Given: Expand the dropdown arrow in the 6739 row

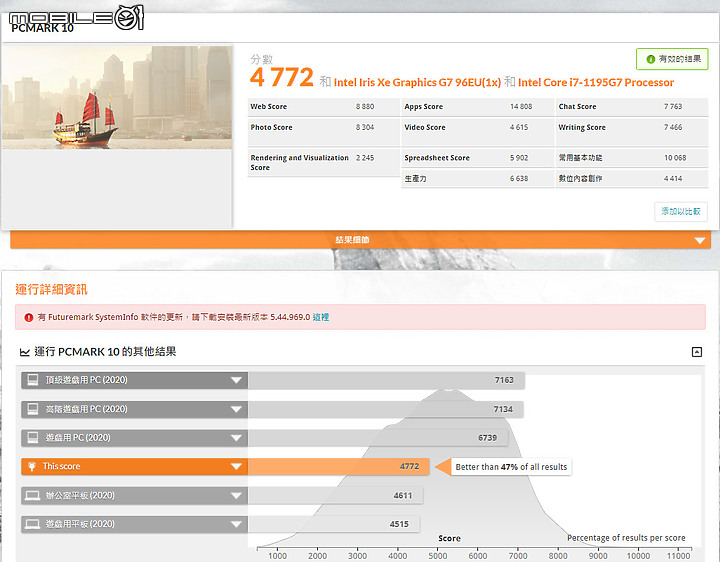Looking at the screenshot, I should point(236,438).
